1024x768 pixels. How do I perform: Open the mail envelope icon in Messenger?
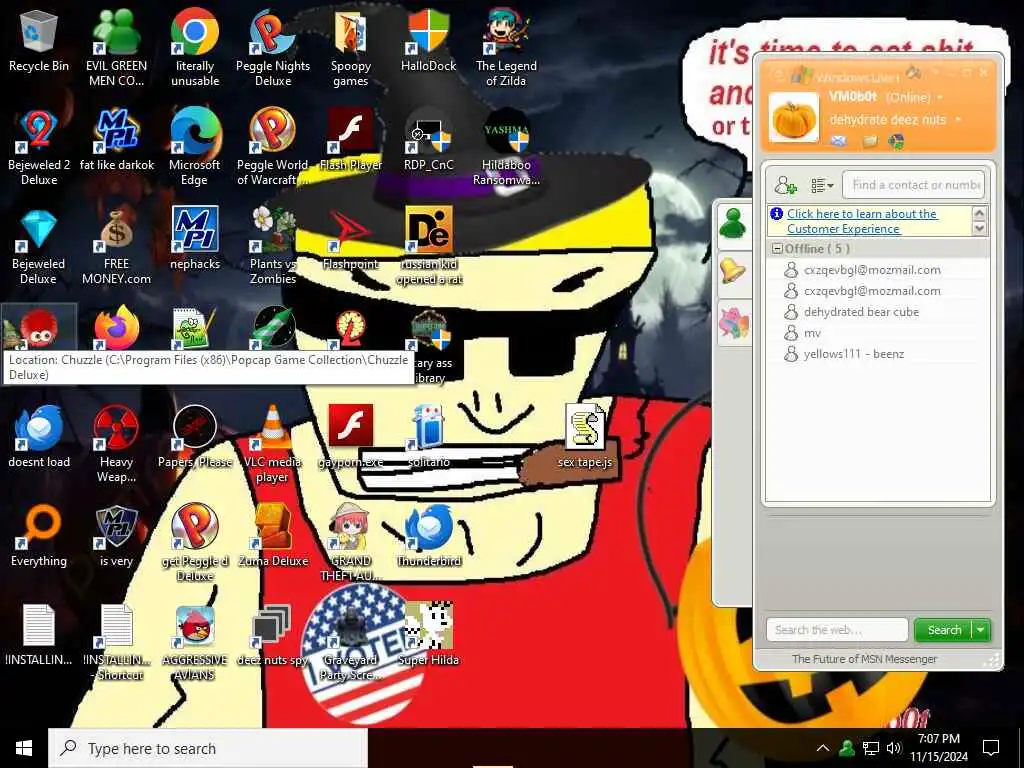[x=839, y=140]
